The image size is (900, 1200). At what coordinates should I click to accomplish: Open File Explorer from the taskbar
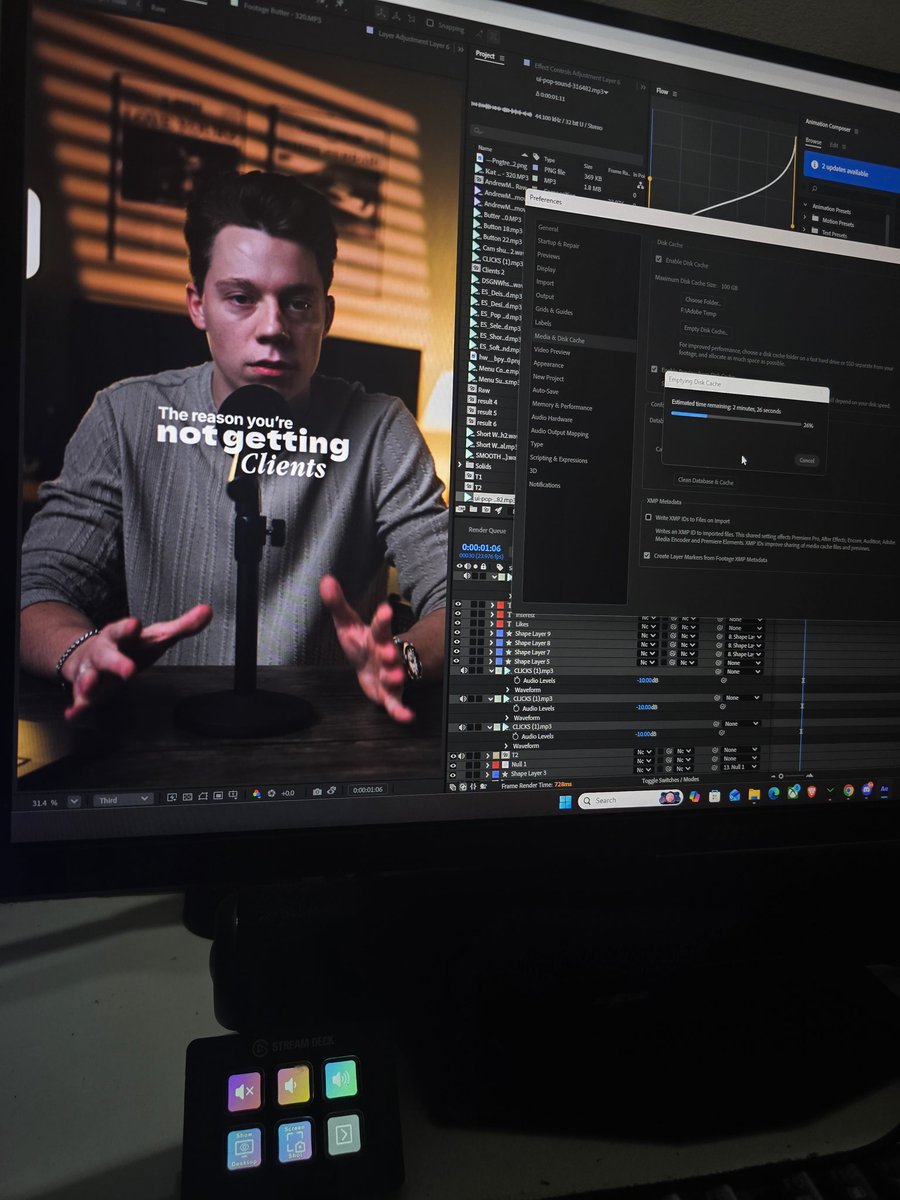tap(754, 796)
